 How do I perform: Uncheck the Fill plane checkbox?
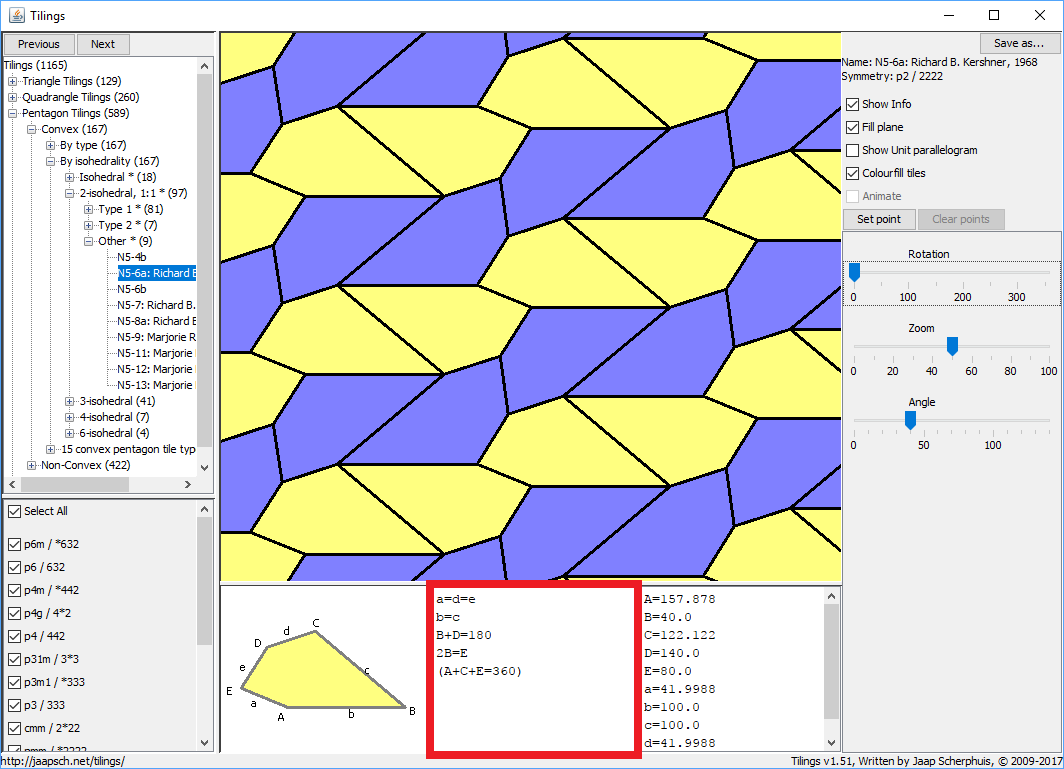tap(853, 128)
